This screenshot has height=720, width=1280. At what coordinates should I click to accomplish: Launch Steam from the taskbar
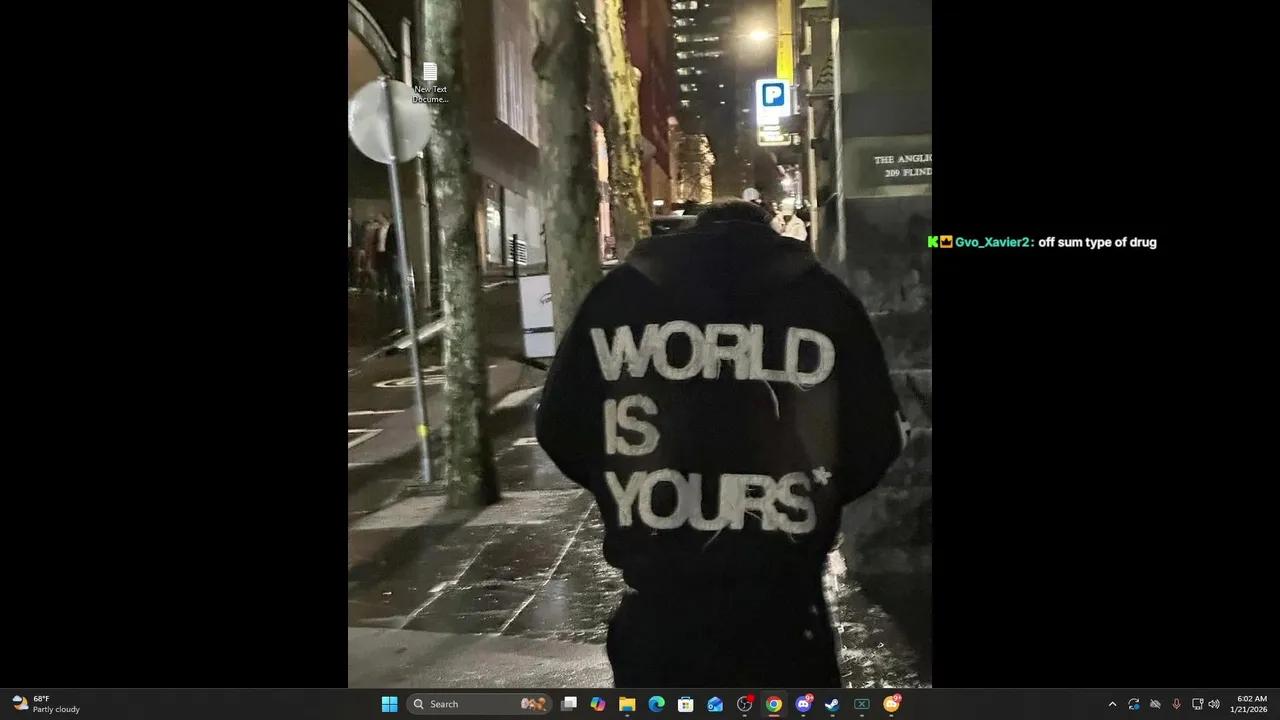pos(833,703)
